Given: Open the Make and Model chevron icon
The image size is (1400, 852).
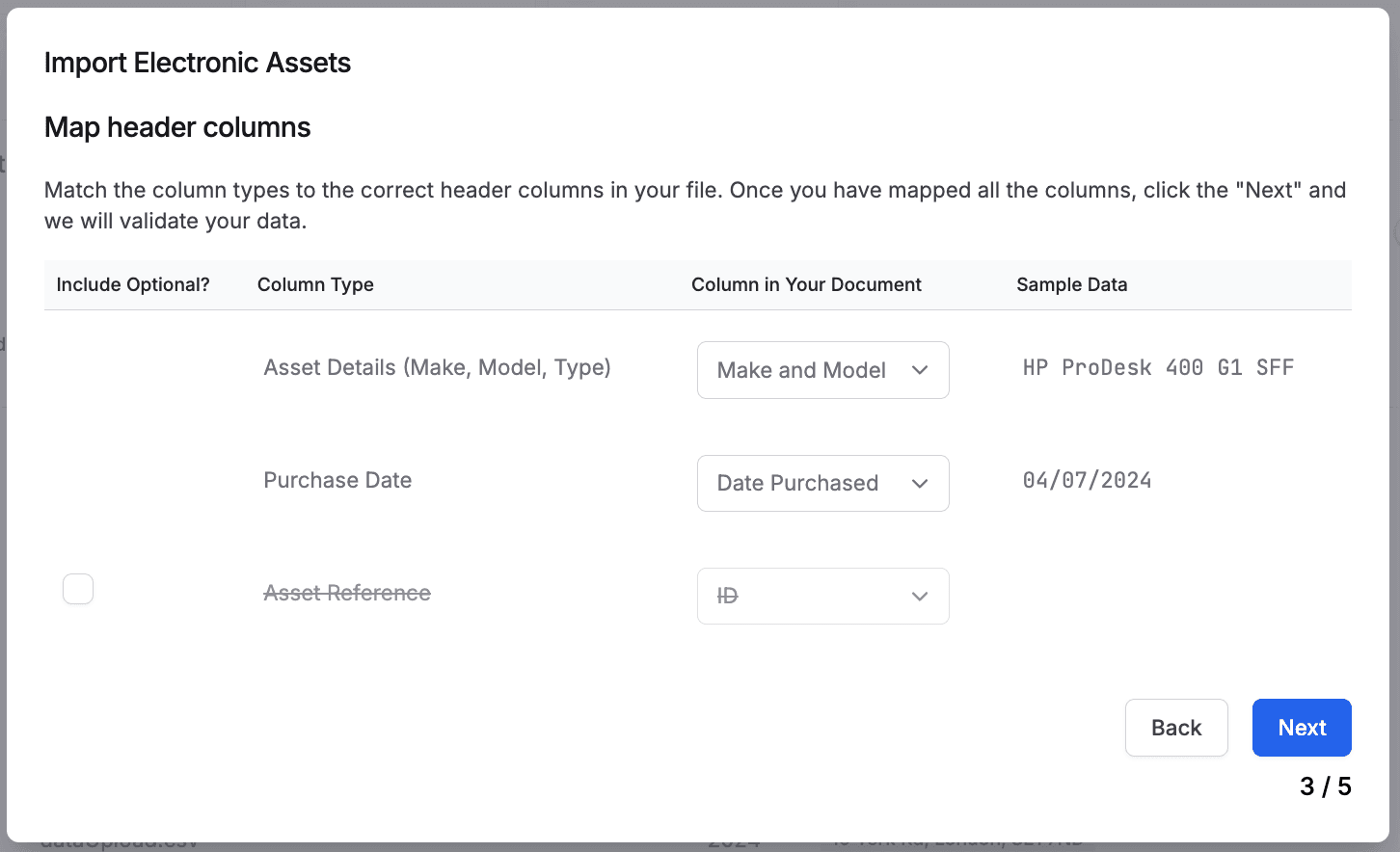Looking at the screenshot, I should click(920, 370).
